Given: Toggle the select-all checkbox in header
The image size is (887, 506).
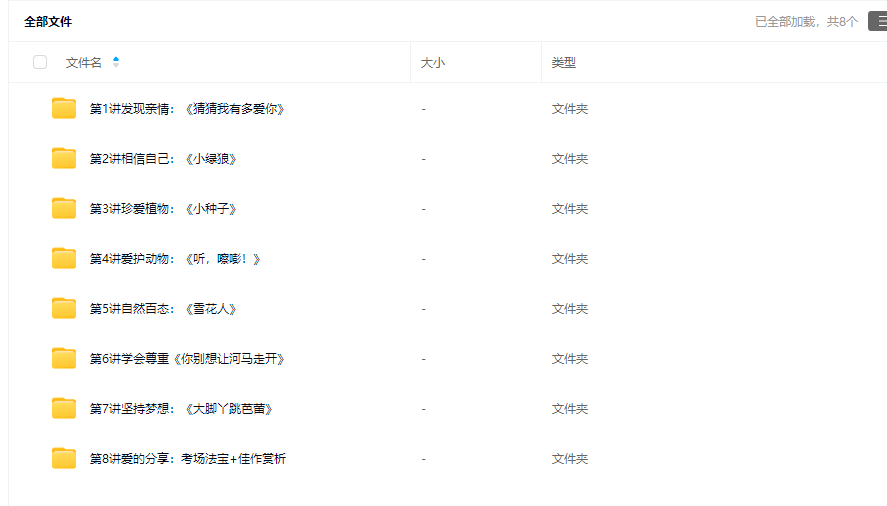Looking at the screenshot, I should [x=40, y=62].
